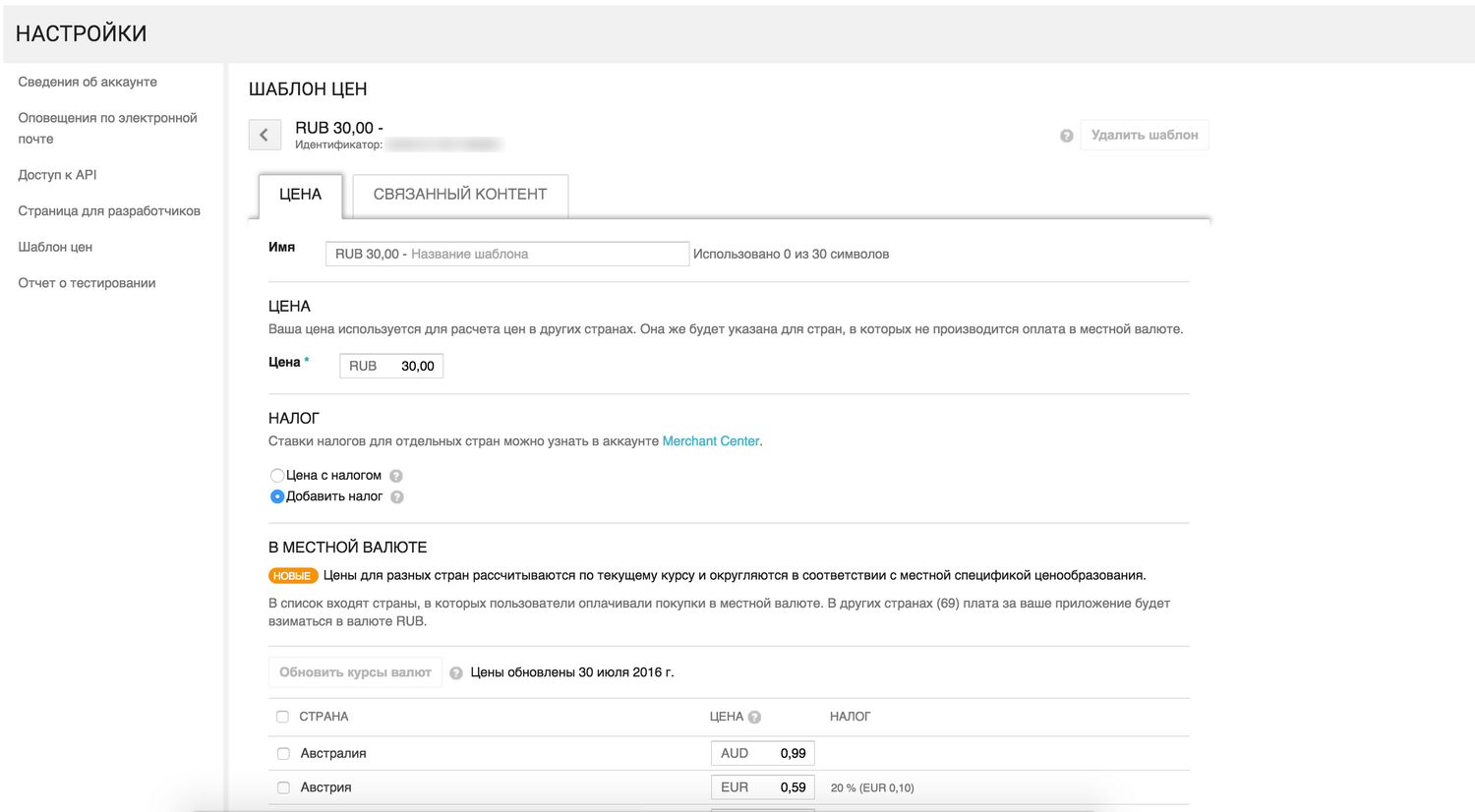The image size is (1475, 812).
Task: Open Сведения об аккаунте in sidebar
Action: click(x=88, y=82)
